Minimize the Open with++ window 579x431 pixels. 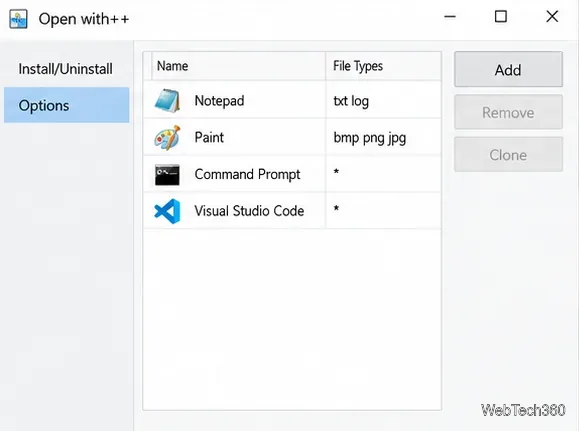[450, 17]
